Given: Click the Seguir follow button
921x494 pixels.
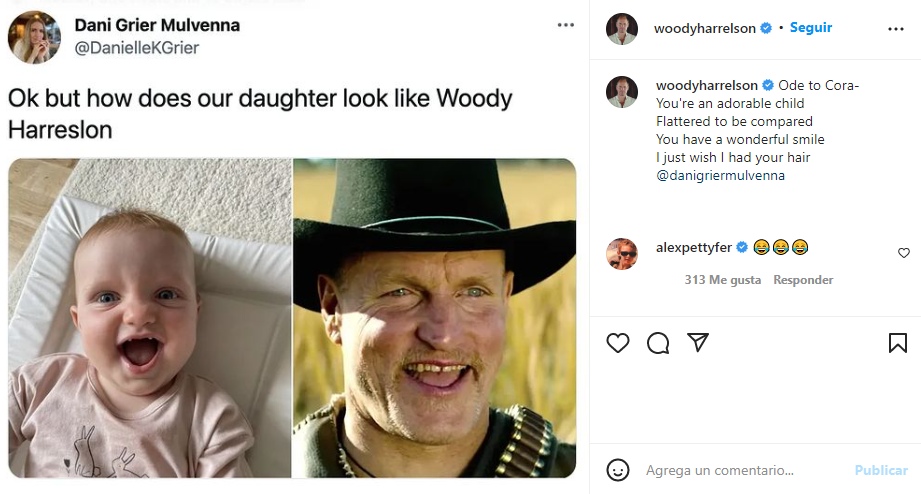Looking at the screenshot, I should (x=811, y=28).
